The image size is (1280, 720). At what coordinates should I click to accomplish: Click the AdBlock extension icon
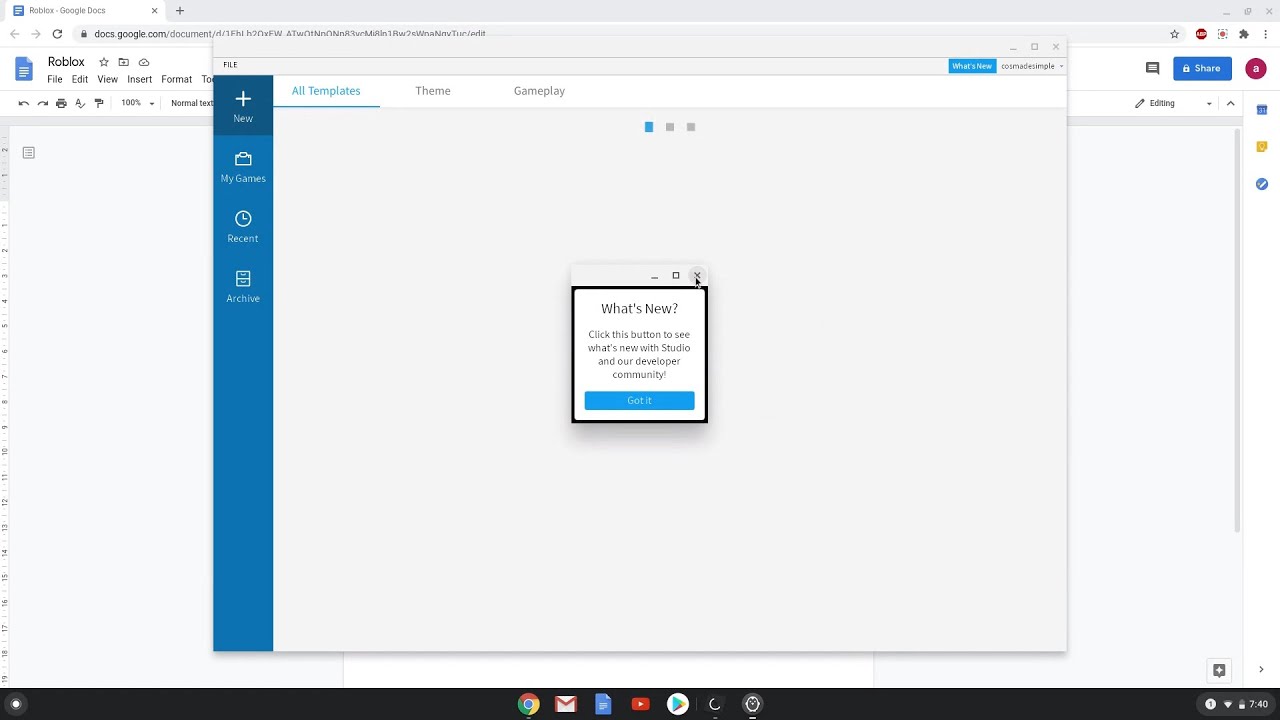point(1201,34)
